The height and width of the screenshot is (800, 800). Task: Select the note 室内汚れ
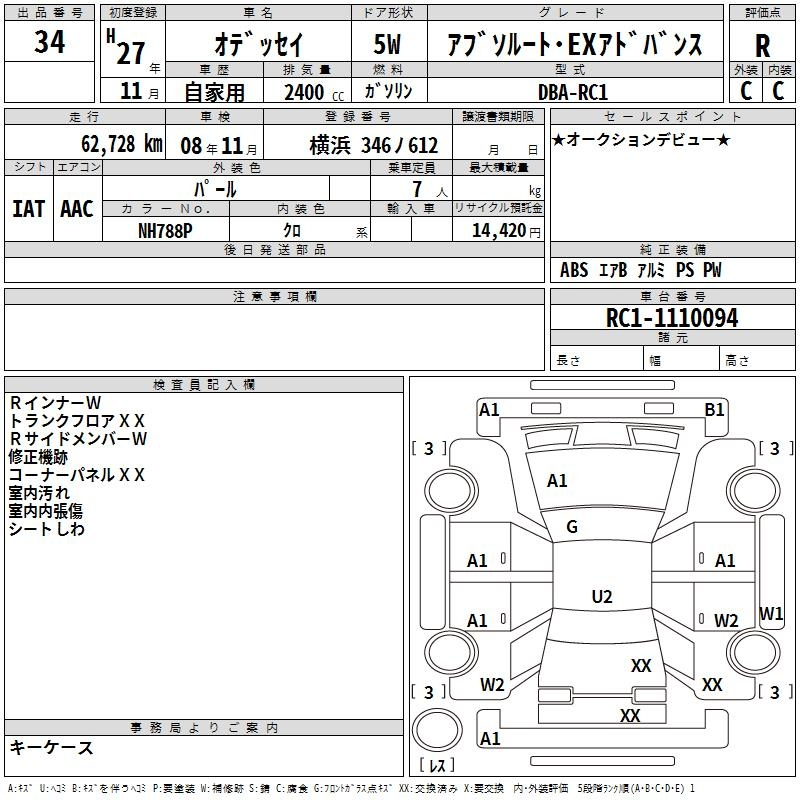coord(39,493)
